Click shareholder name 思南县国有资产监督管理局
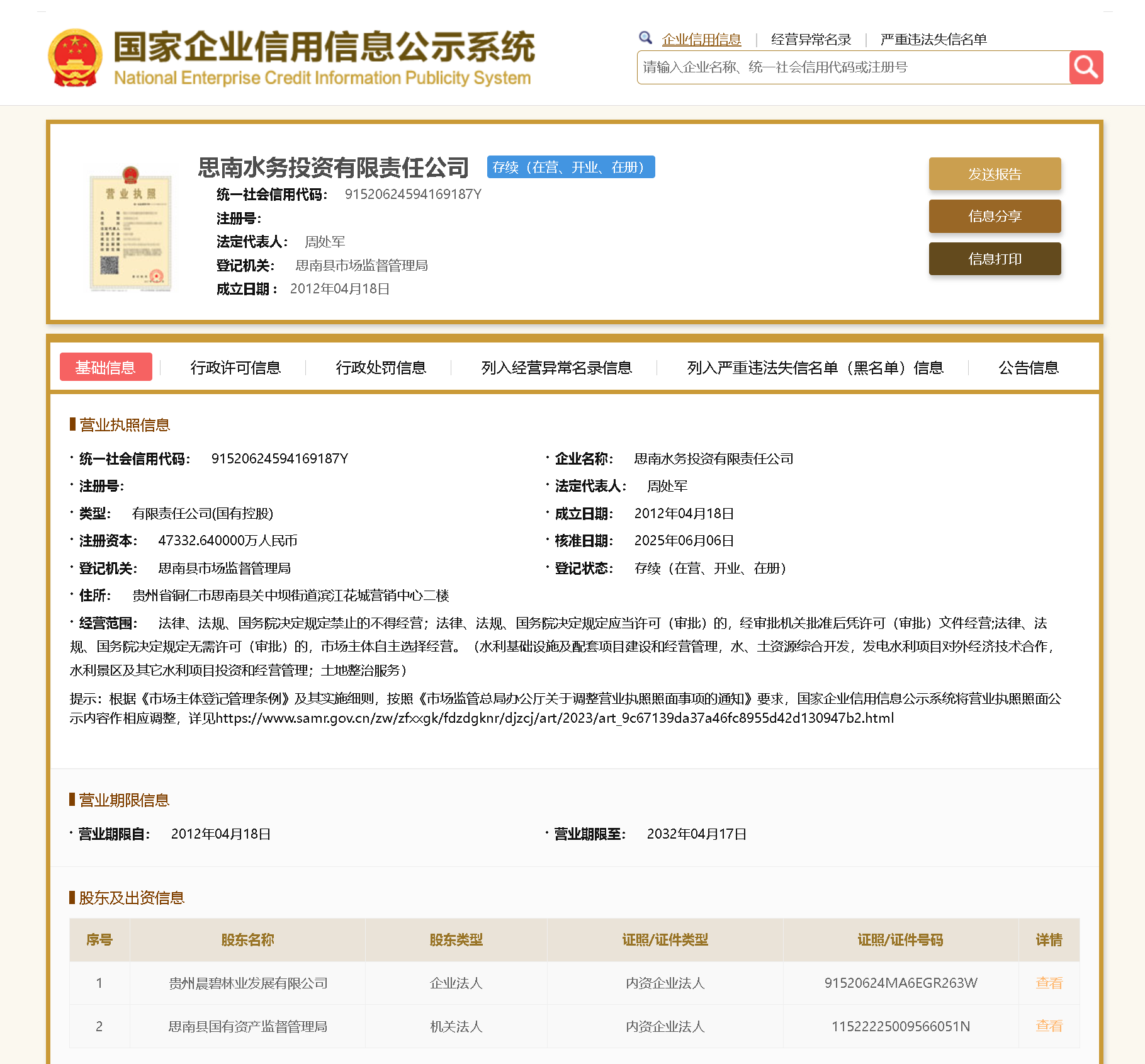Screen dimensions: 1145x1064 (248, 1027)
